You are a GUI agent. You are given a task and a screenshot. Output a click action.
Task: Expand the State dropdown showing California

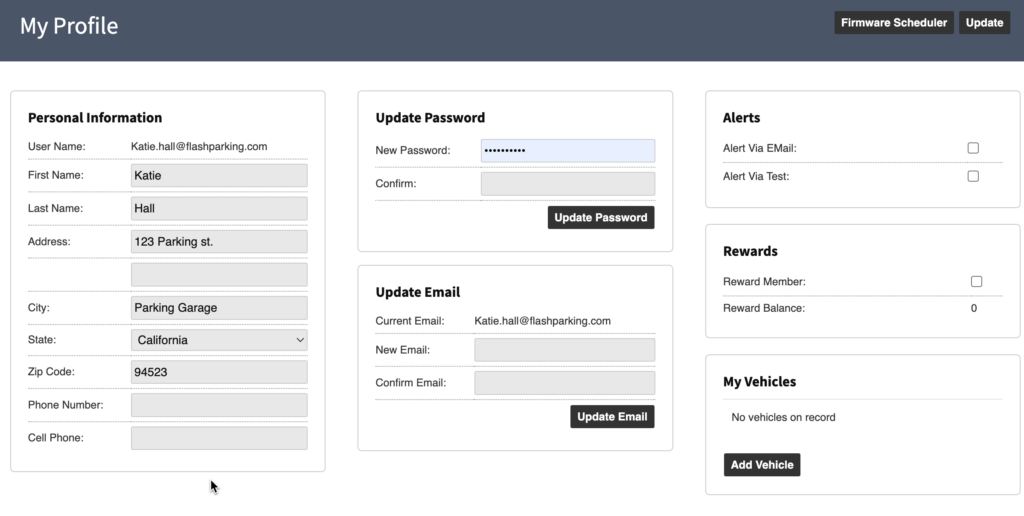pos(219,340)
